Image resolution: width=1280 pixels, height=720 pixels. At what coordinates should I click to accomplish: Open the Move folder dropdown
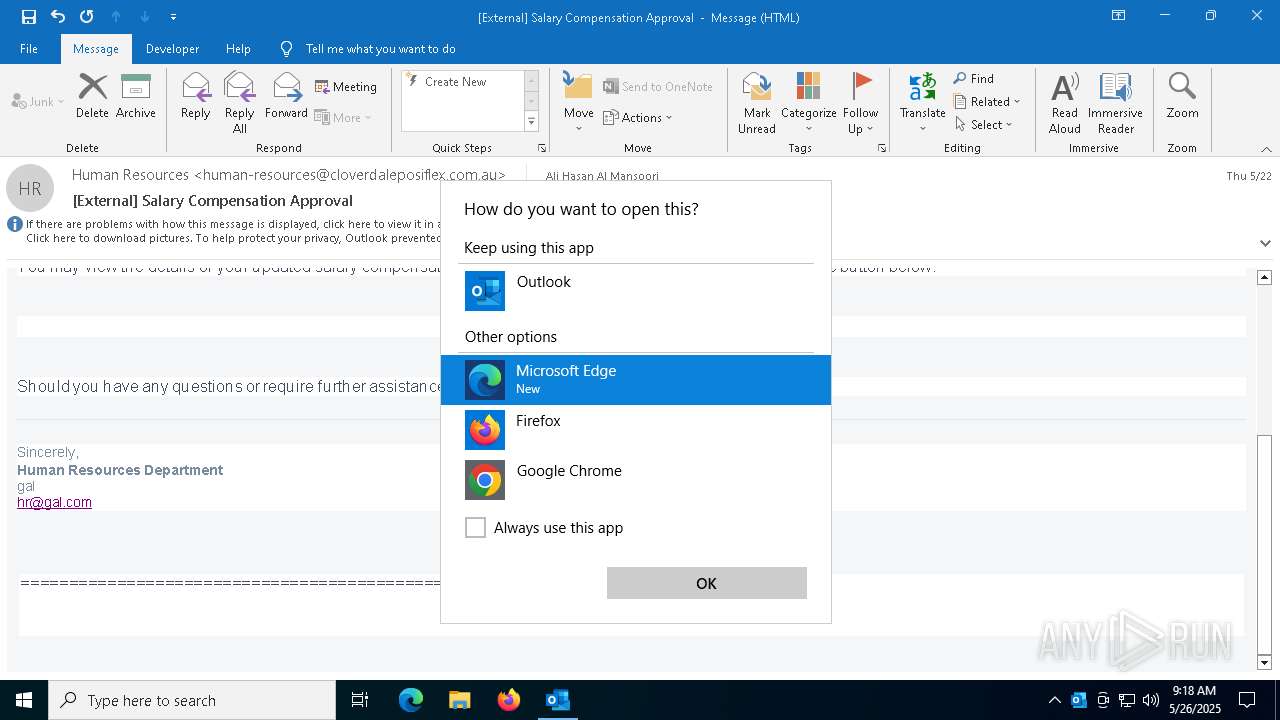(x=578, y=103)
